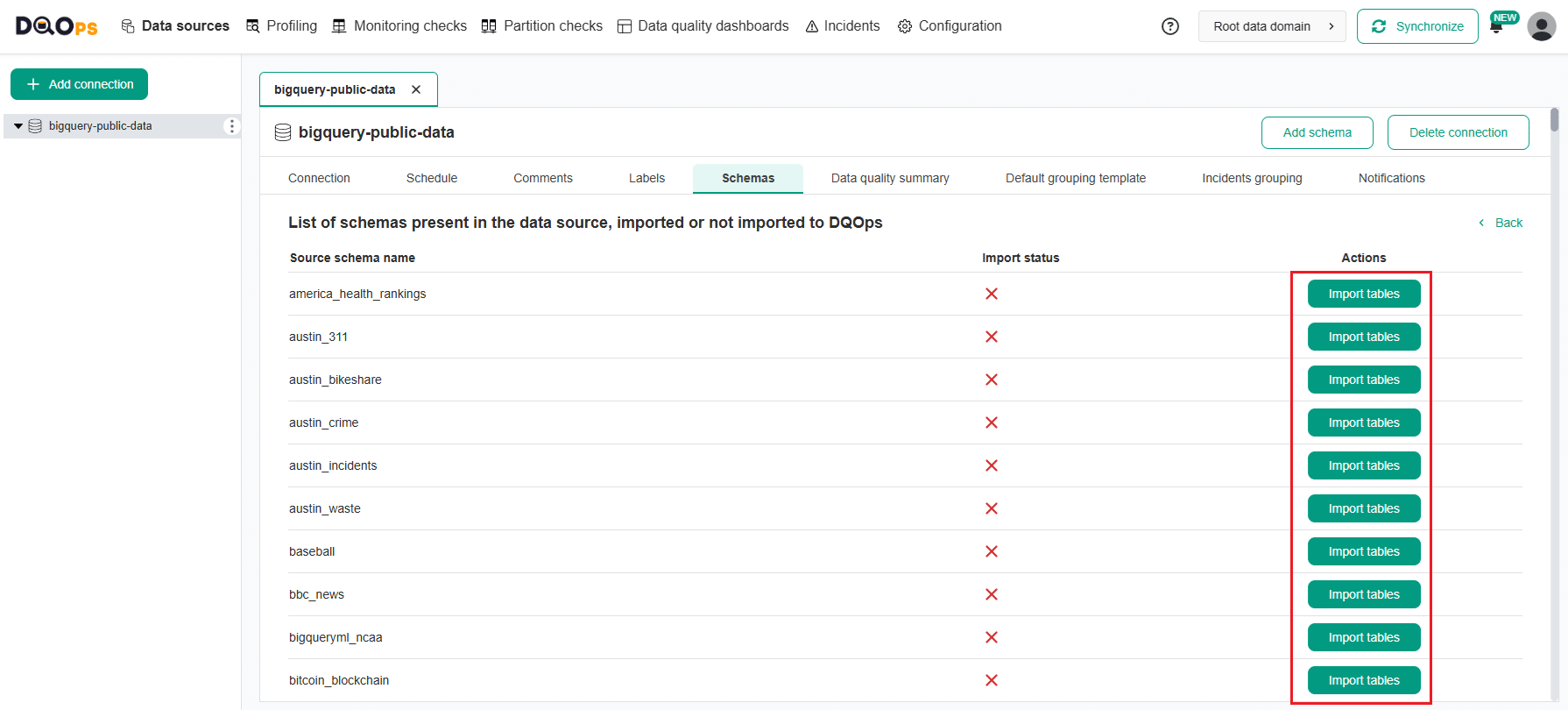
Task: Import tables for america_health_rankings
Action: (x=1364, y=294)
